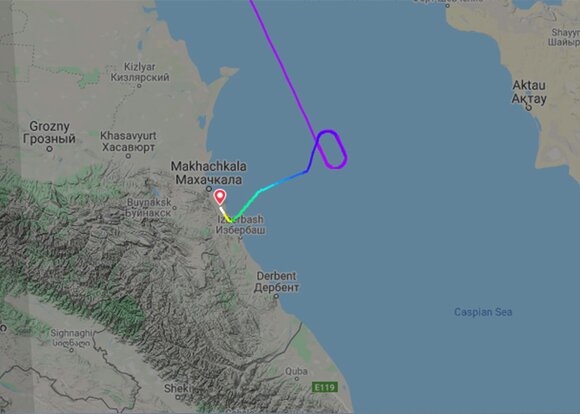Viewport: 580px width, 414px height.
Task: Click the Quba town marker
Action: (x=297, y=379)
